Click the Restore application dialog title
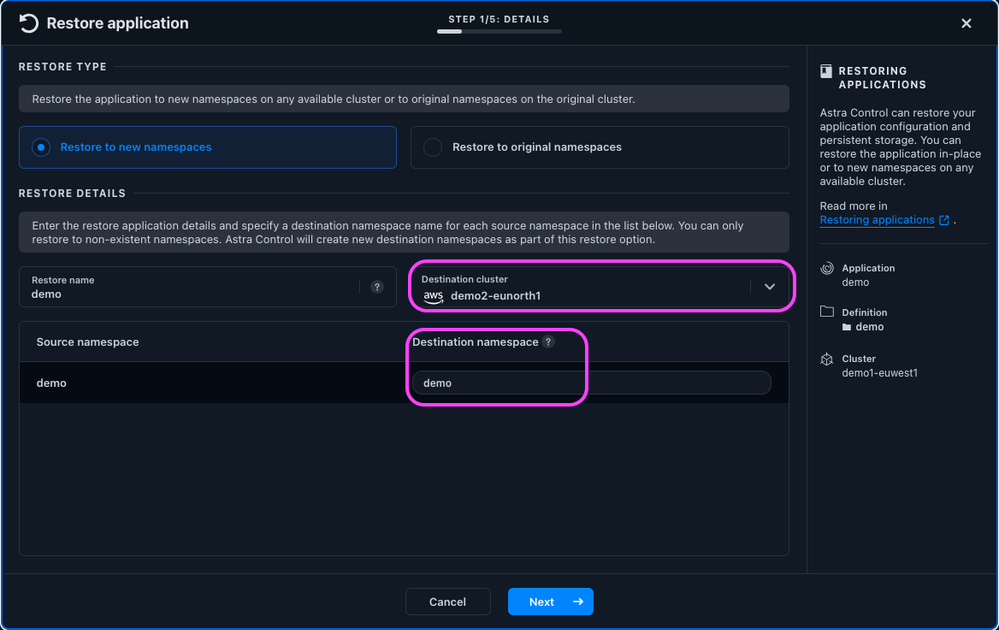The height and width of the screenshot is (630, 999). coord(117,24)
